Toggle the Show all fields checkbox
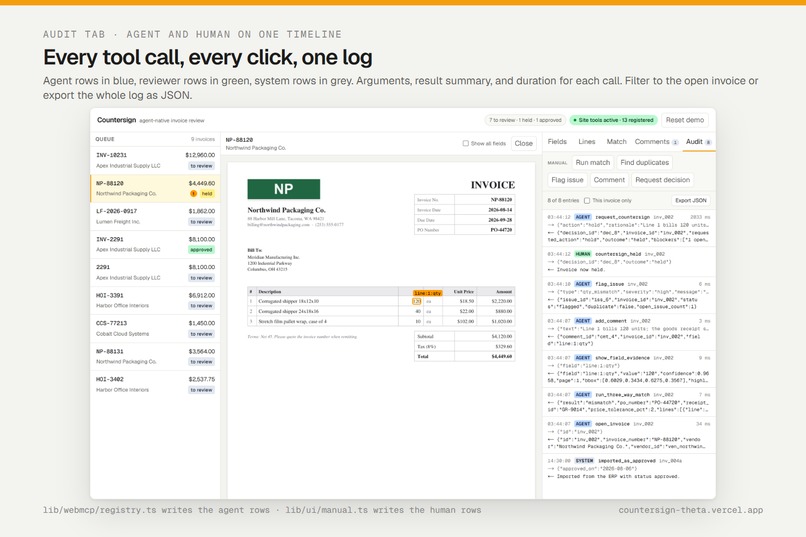The image size is (806, 537). pyautogui.click(x=465, y=143)
